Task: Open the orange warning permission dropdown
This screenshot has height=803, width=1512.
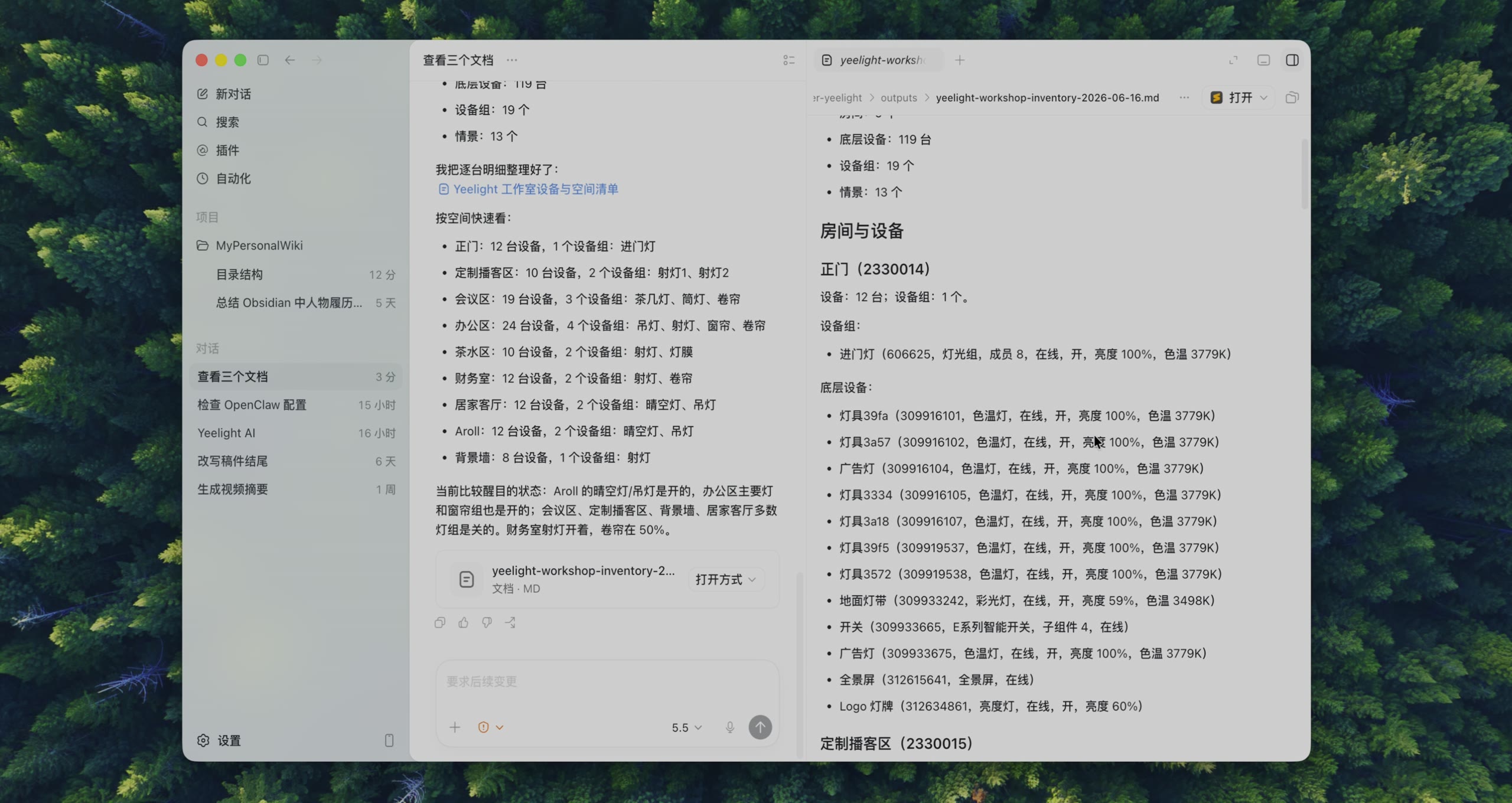Action: [490, 727]
